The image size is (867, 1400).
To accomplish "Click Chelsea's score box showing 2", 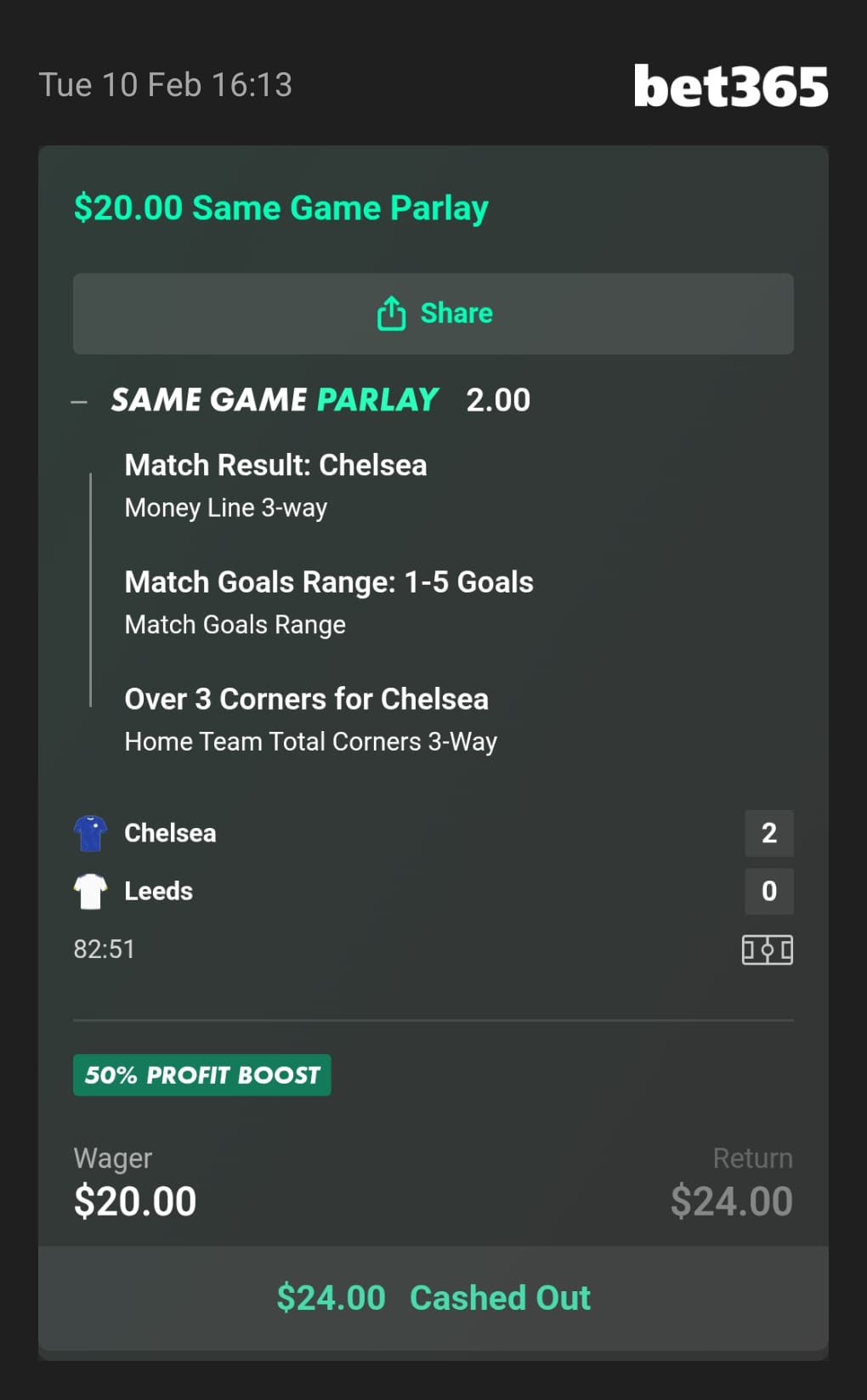I will click(x=768, y=833).
